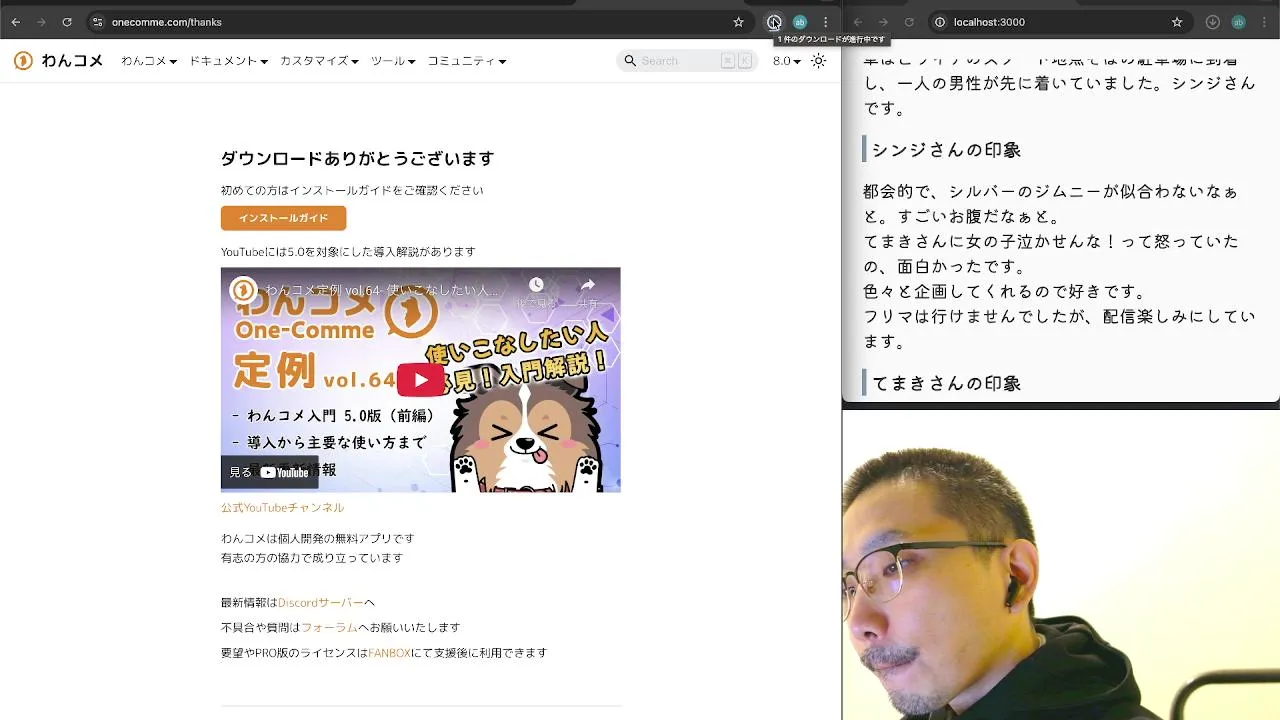This screenshot has width=1280, height=720.
Task: Click forward arrow in onecomme browser window
Action: click(41, 22)
